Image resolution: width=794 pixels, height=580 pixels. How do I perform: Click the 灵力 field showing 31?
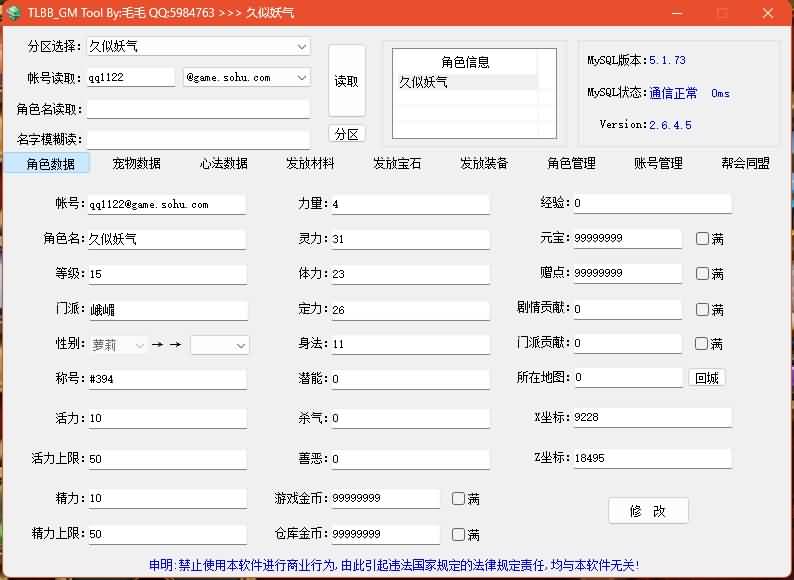click(411, 239)
